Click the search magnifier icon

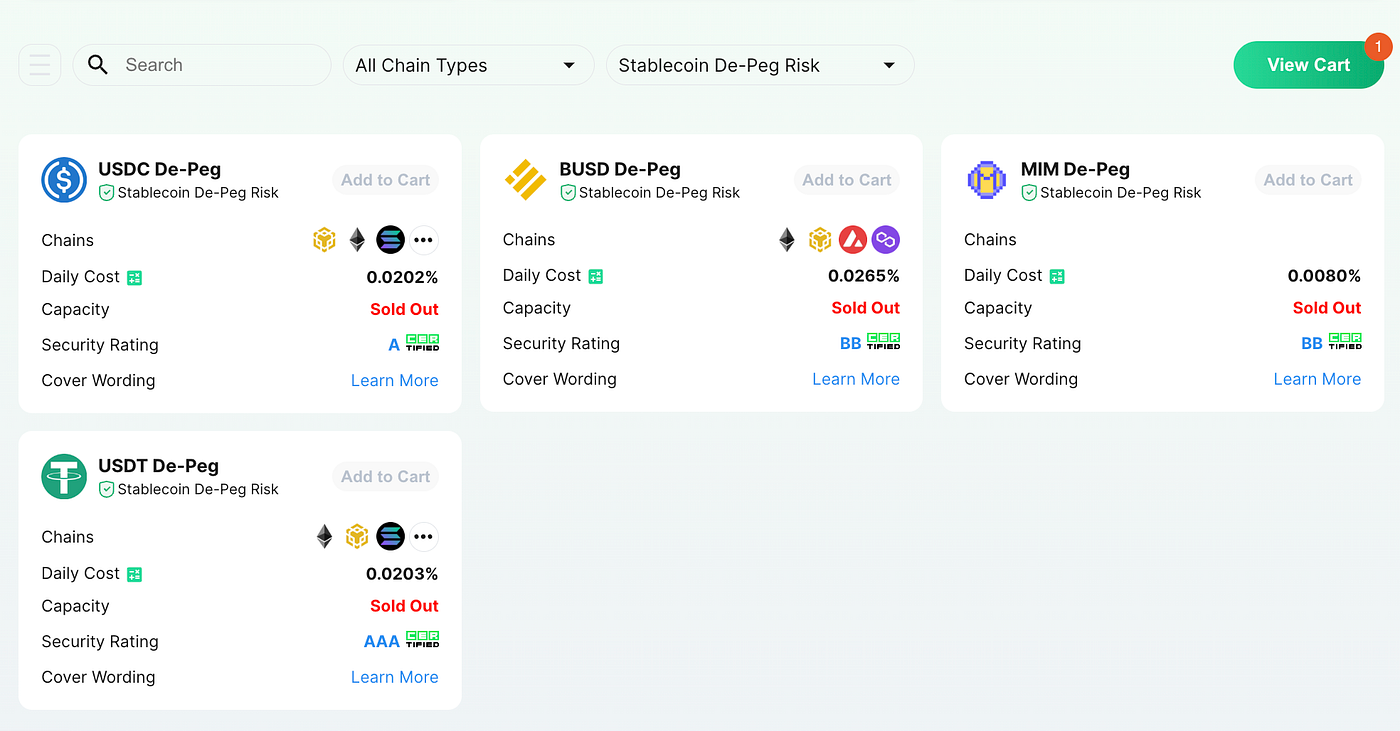pyautogui.click(x=97, y=65)
